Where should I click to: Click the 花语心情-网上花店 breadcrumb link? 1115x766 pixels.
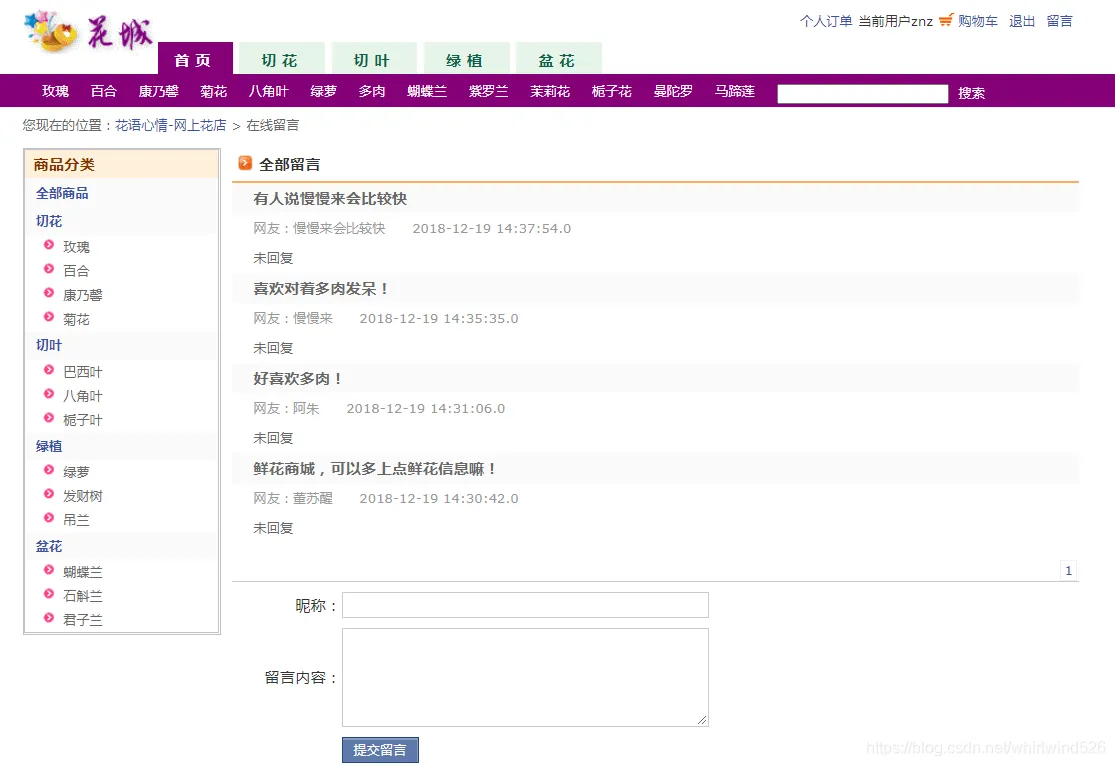point(171,125)
